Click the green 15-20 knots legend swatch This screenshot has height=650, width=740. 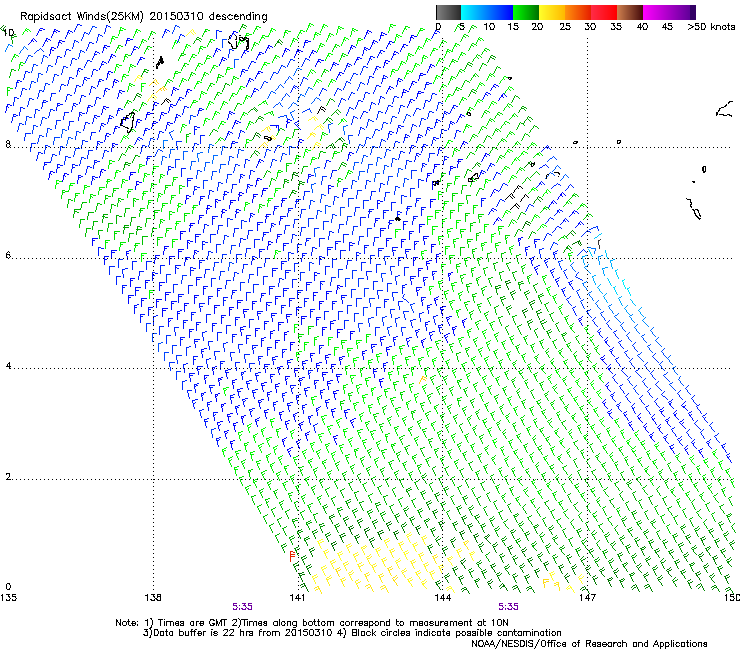(526, 12)
